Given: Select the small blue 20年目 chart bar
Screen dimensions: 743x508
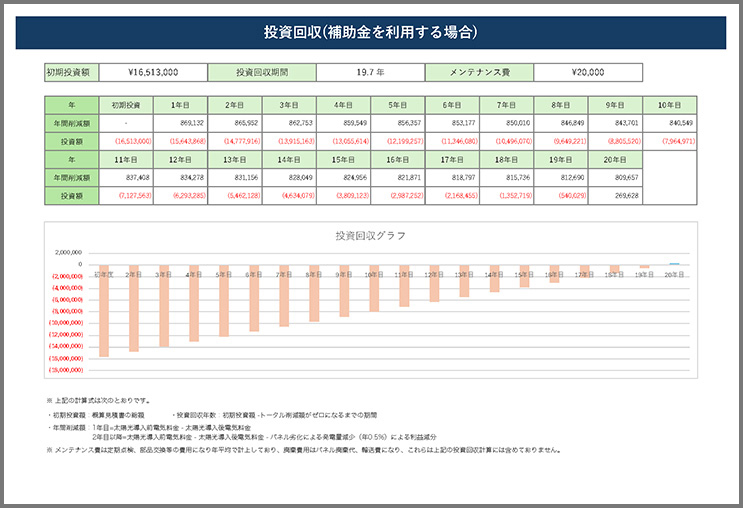Looking at the screenshot, I should (x=673, y=263).
